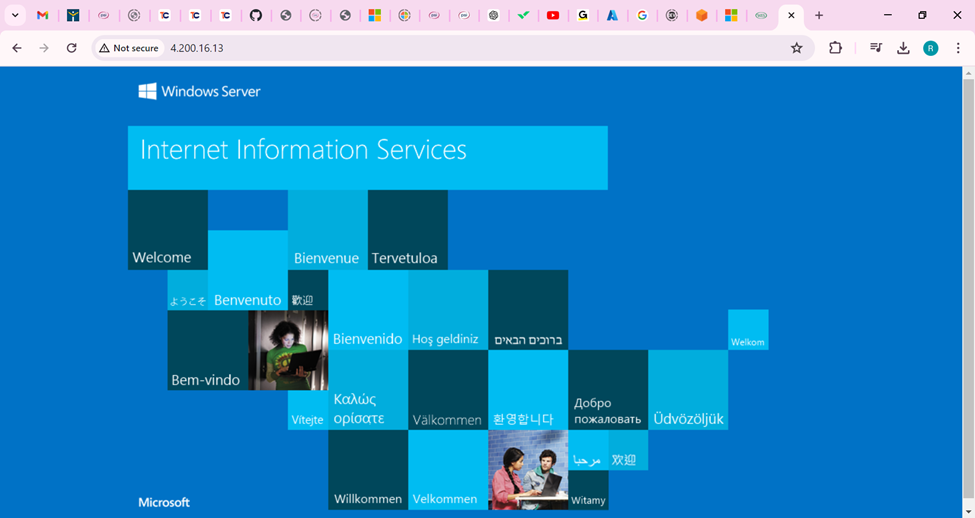
Task: Open the Extensions puzzle icon
Action: pos(835,48)
